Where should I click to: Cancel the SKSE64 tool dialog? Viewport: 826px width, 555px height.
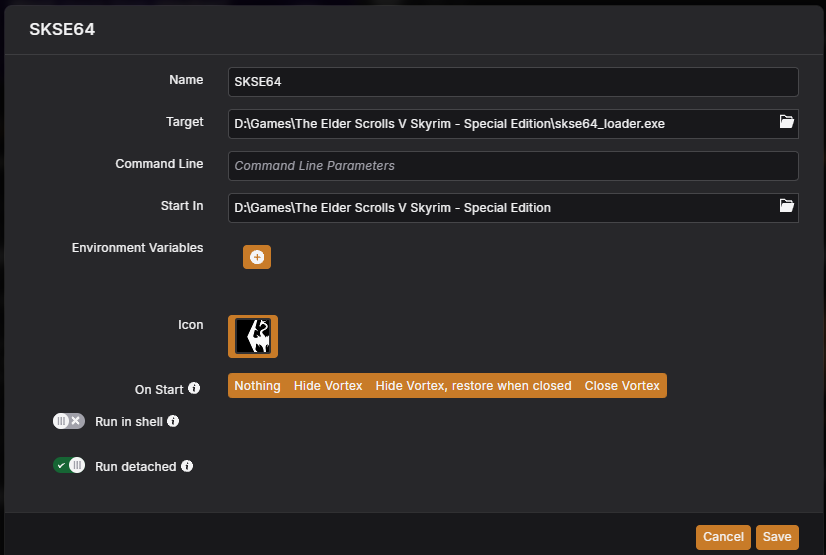tap(723, 537)
